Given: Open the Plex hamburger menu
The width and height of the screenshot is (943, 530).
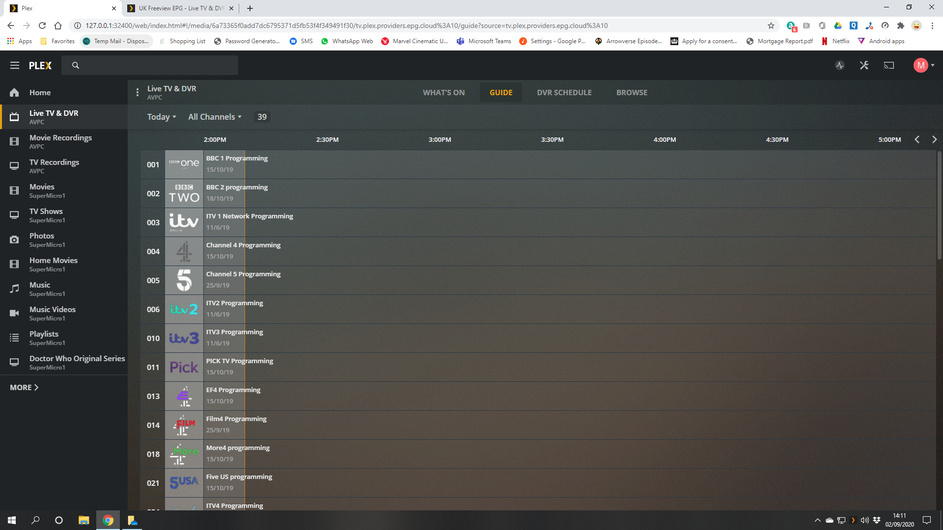Looking at the screenshot, I should (14, 65).
